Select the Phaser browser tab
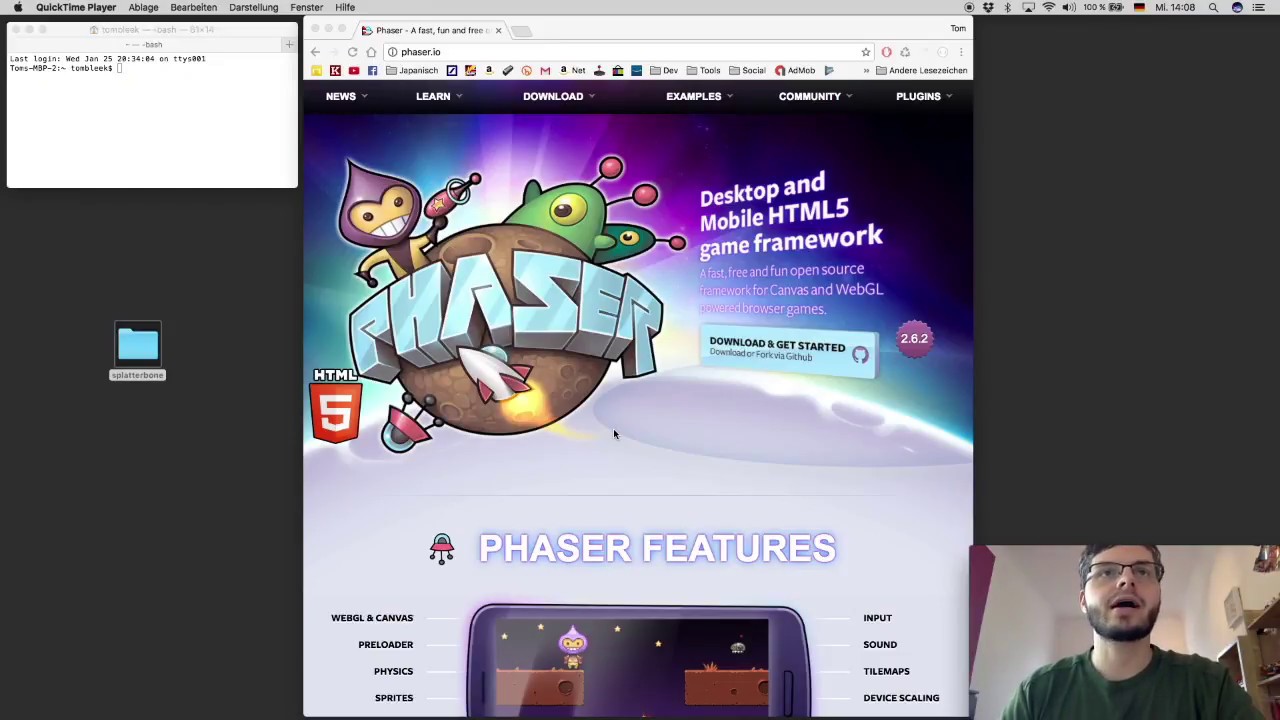 tap(430, 30)
